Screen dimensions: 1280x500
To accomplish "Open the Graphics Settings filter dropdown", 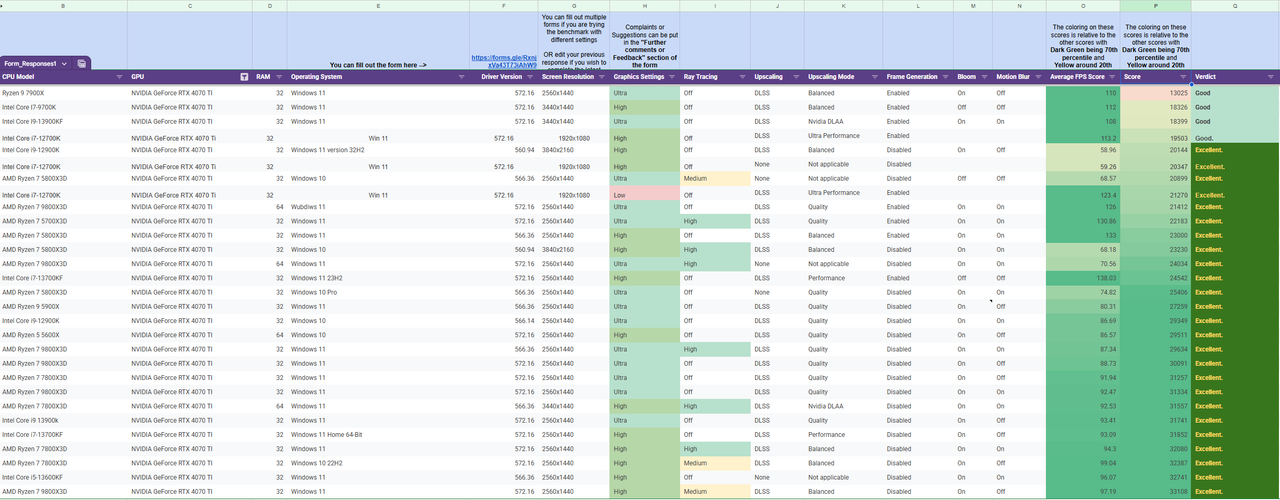I will pyautogui.click(x=671, y=77).
